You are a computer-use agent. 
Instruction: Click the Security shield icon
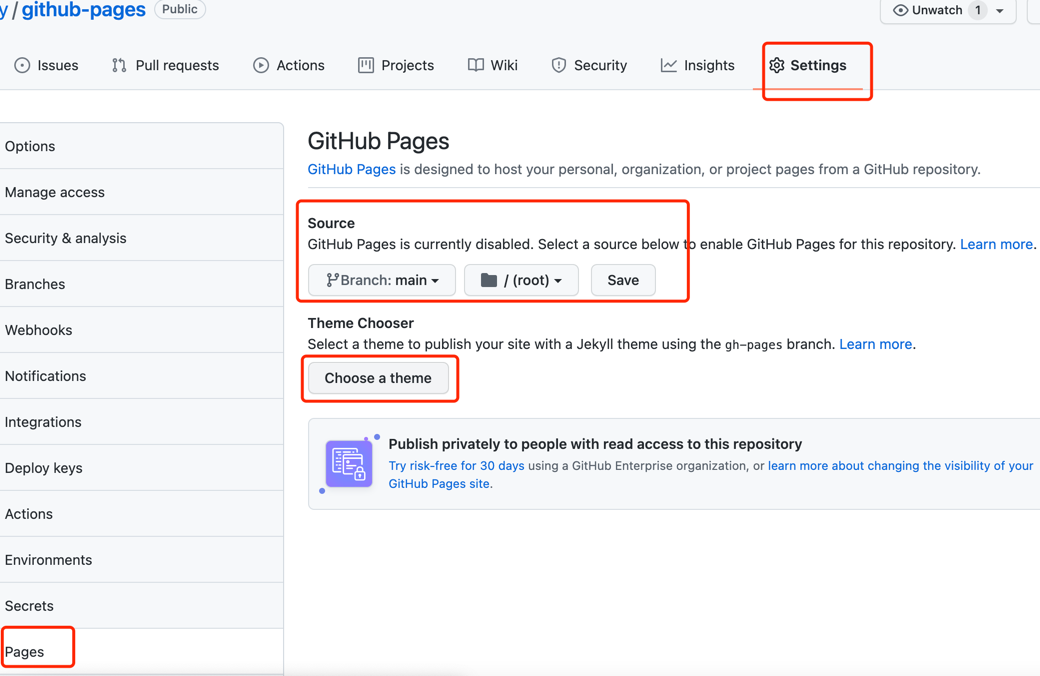coord(559,65)
